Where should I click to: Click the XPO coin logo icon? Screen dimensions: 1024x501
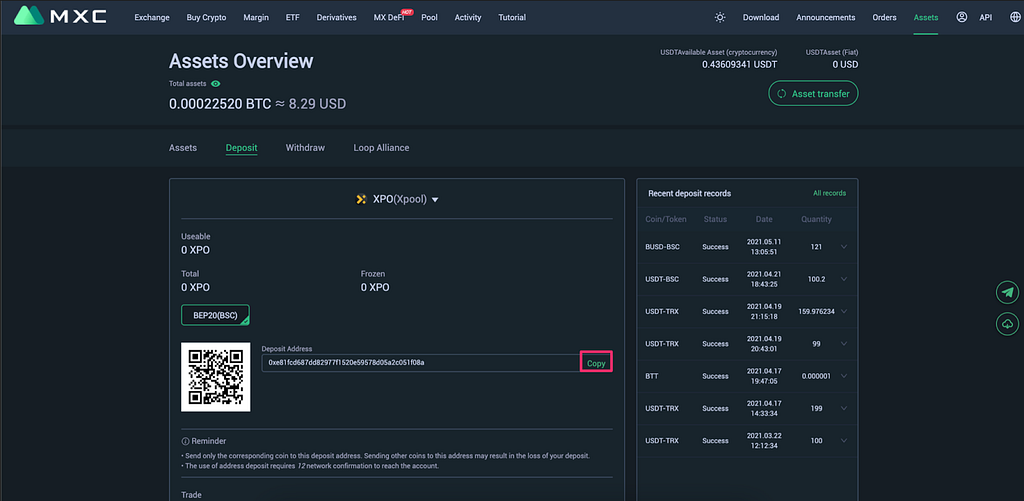point(361,199)
